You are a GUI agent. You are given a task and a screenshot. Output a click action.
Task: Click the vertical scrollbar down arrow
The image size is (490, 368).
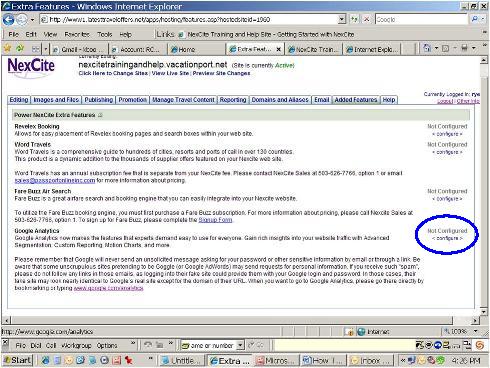click(x=484, y=312)
